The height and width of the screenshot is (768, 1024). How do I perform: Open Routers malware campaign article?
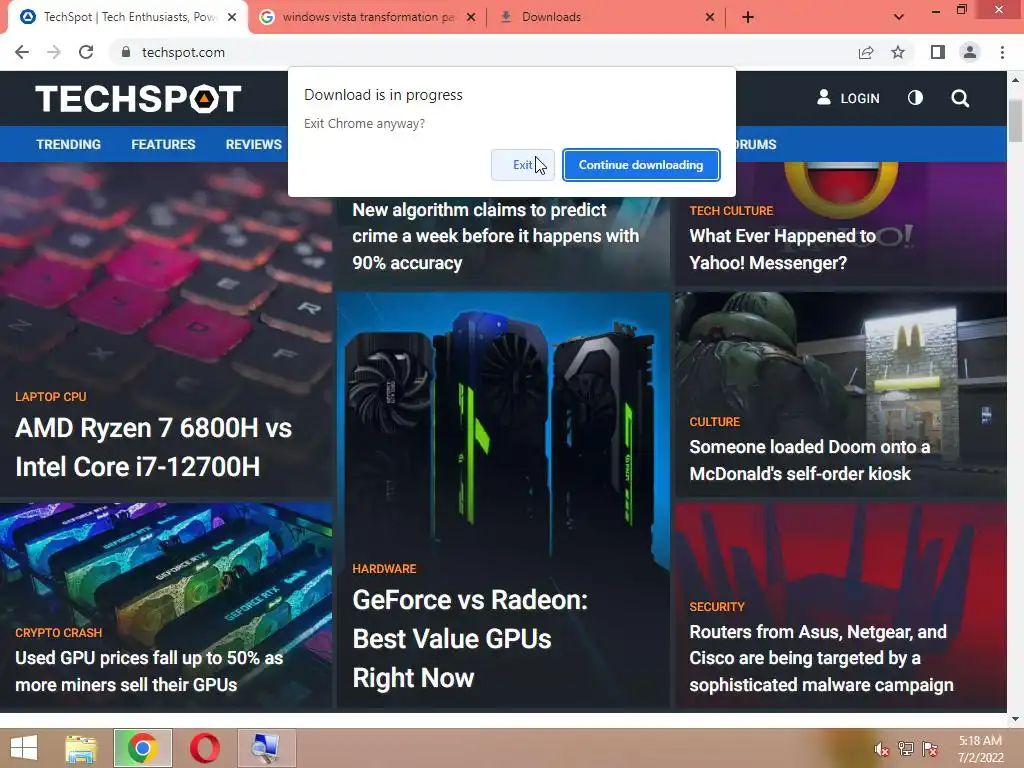[822, 658]
